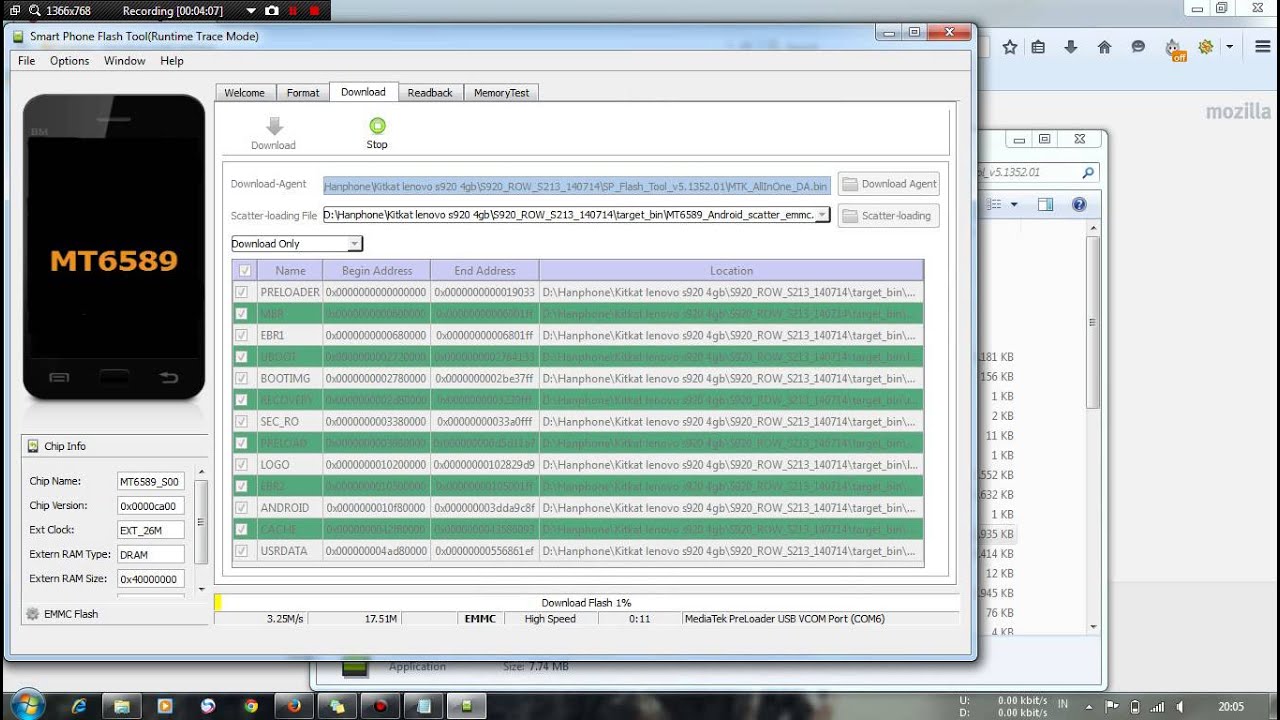Switch to the MemoryTest tab
The width and height of the screenshot is (1280, 720).
pyautogui.click(x=502, y=93)
